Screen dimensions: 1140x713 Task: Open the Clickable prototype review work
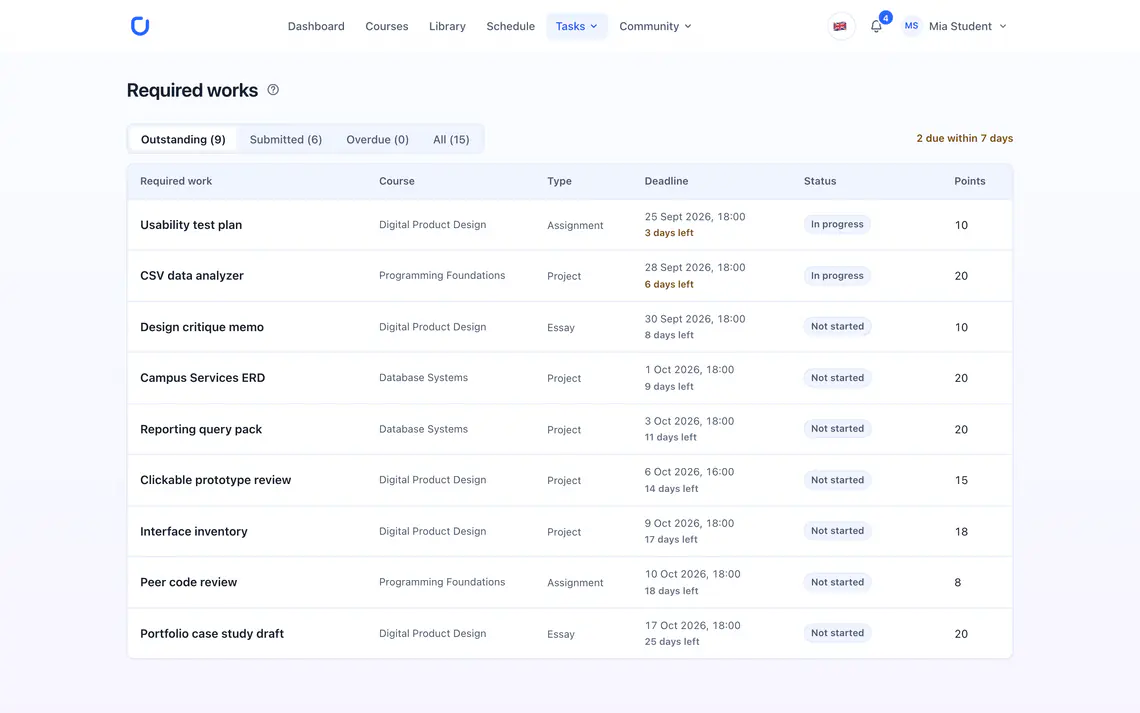[x=216, y=480]
